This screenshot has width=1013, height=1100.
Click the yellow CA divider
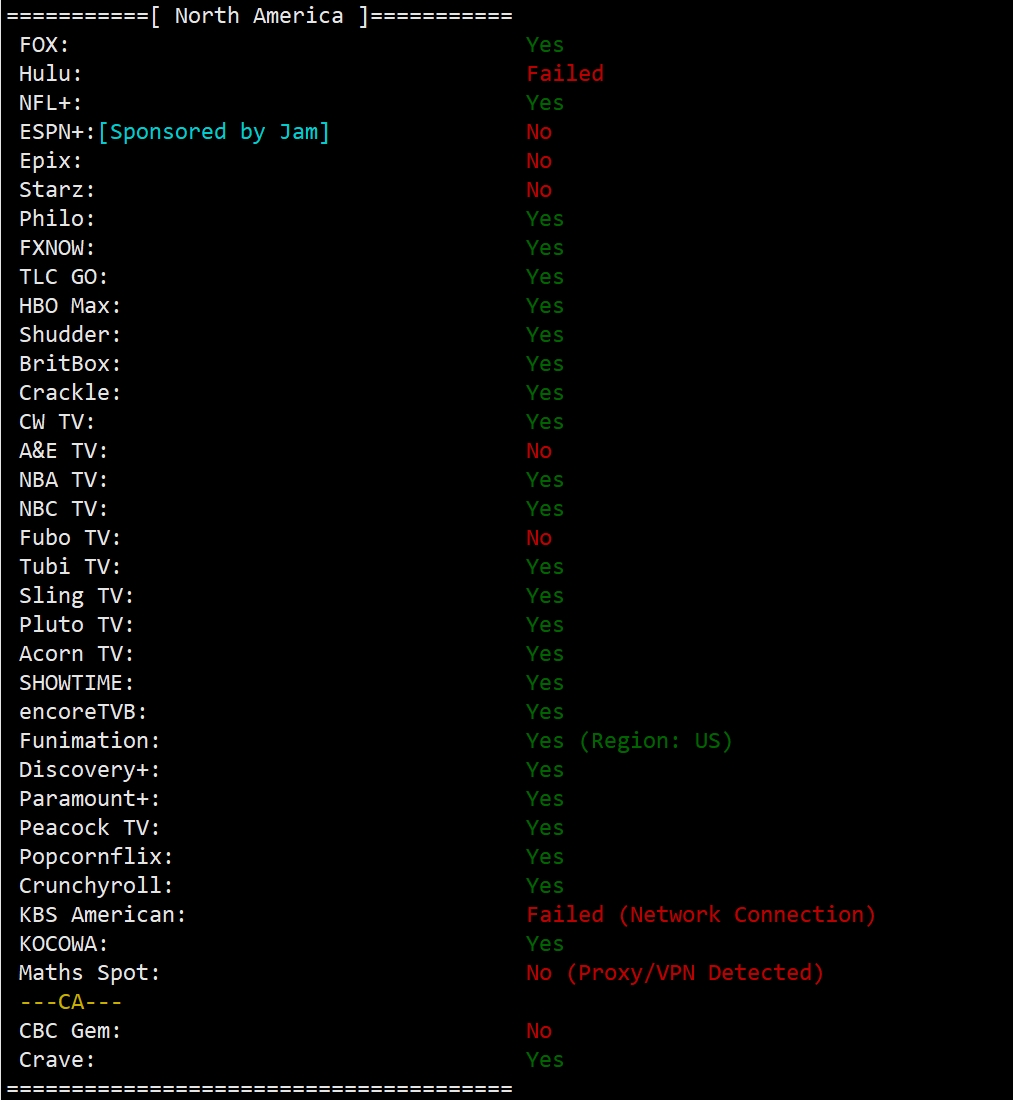tap(70, 1002)
